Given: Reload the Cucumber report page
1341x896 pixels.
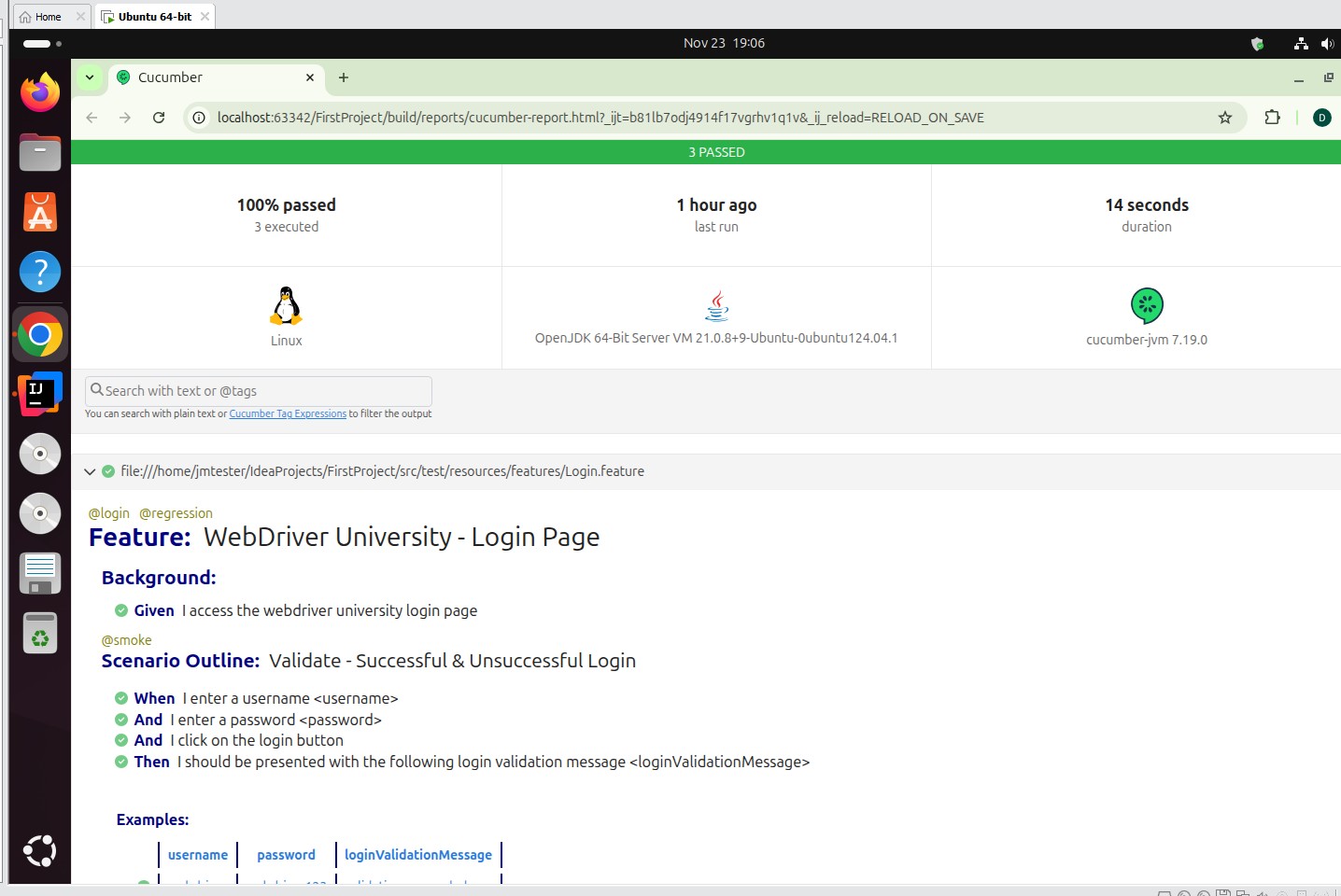Looking at the screenshot, I should tap(159, 118).
